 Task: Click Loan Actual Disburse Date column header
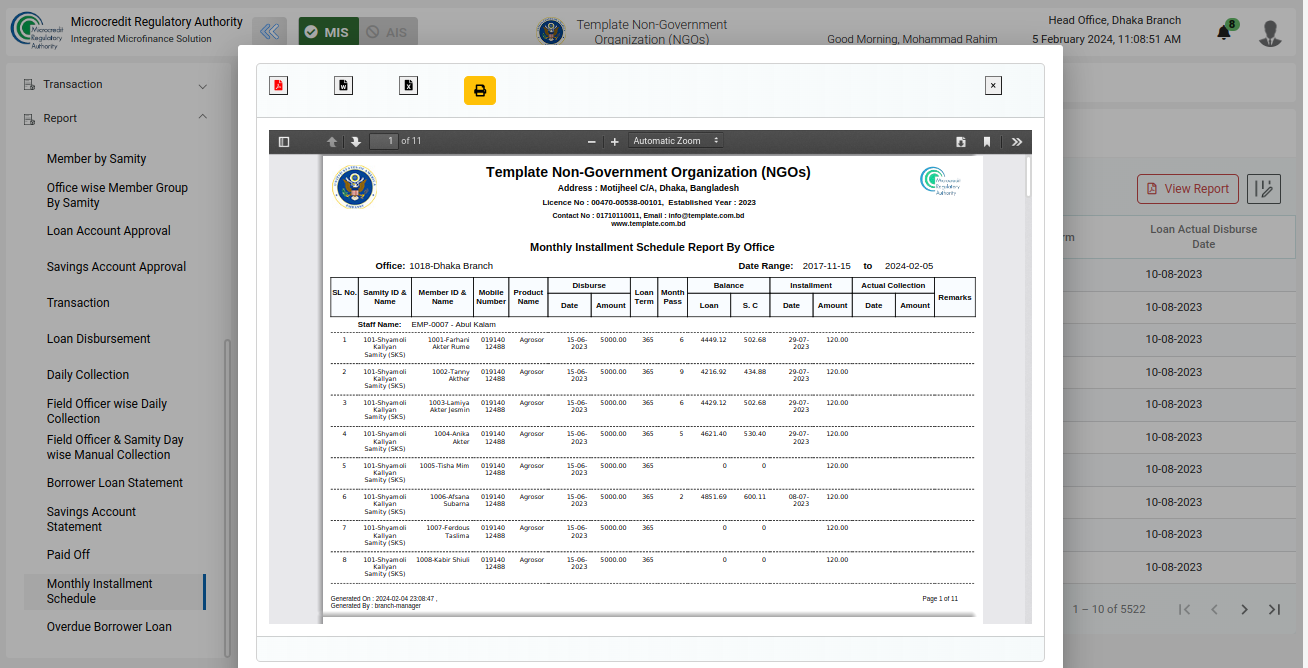coord(1203,237)
